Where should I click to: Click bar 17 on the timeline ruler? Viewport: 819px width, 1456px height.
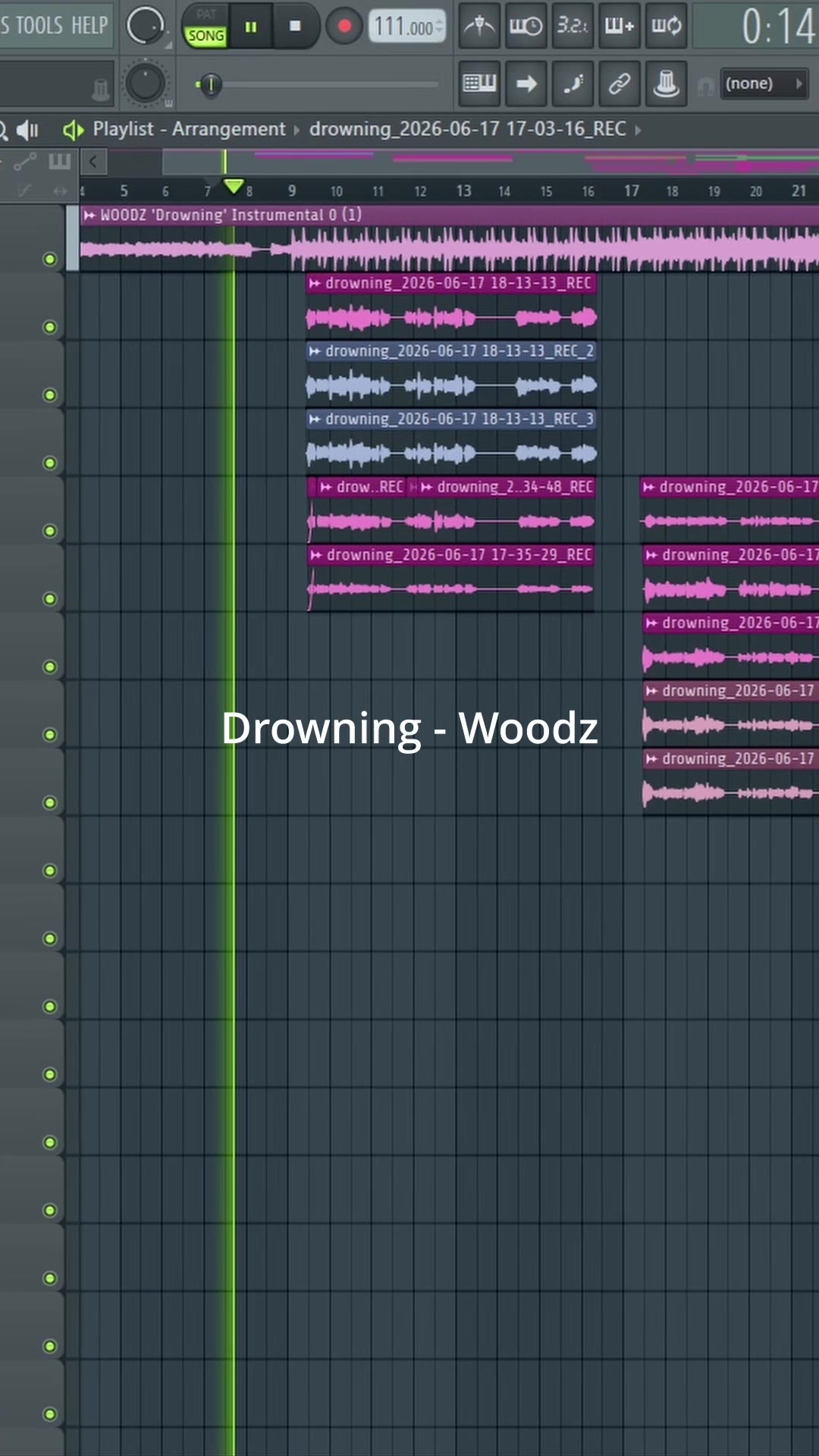pos(631,191)
